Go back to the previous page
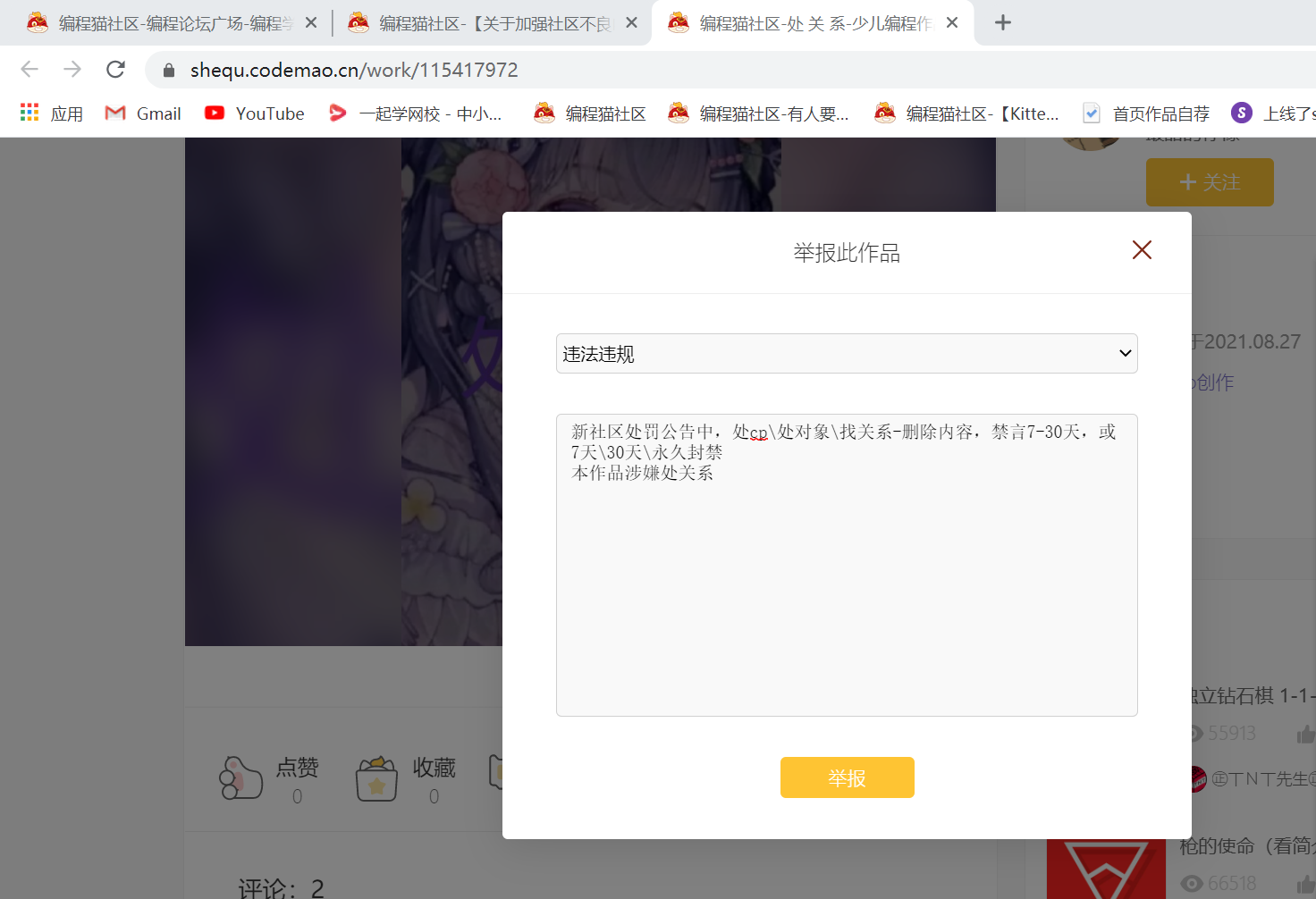Viewport: 1316px width, 899px height. tap(30, 70)
